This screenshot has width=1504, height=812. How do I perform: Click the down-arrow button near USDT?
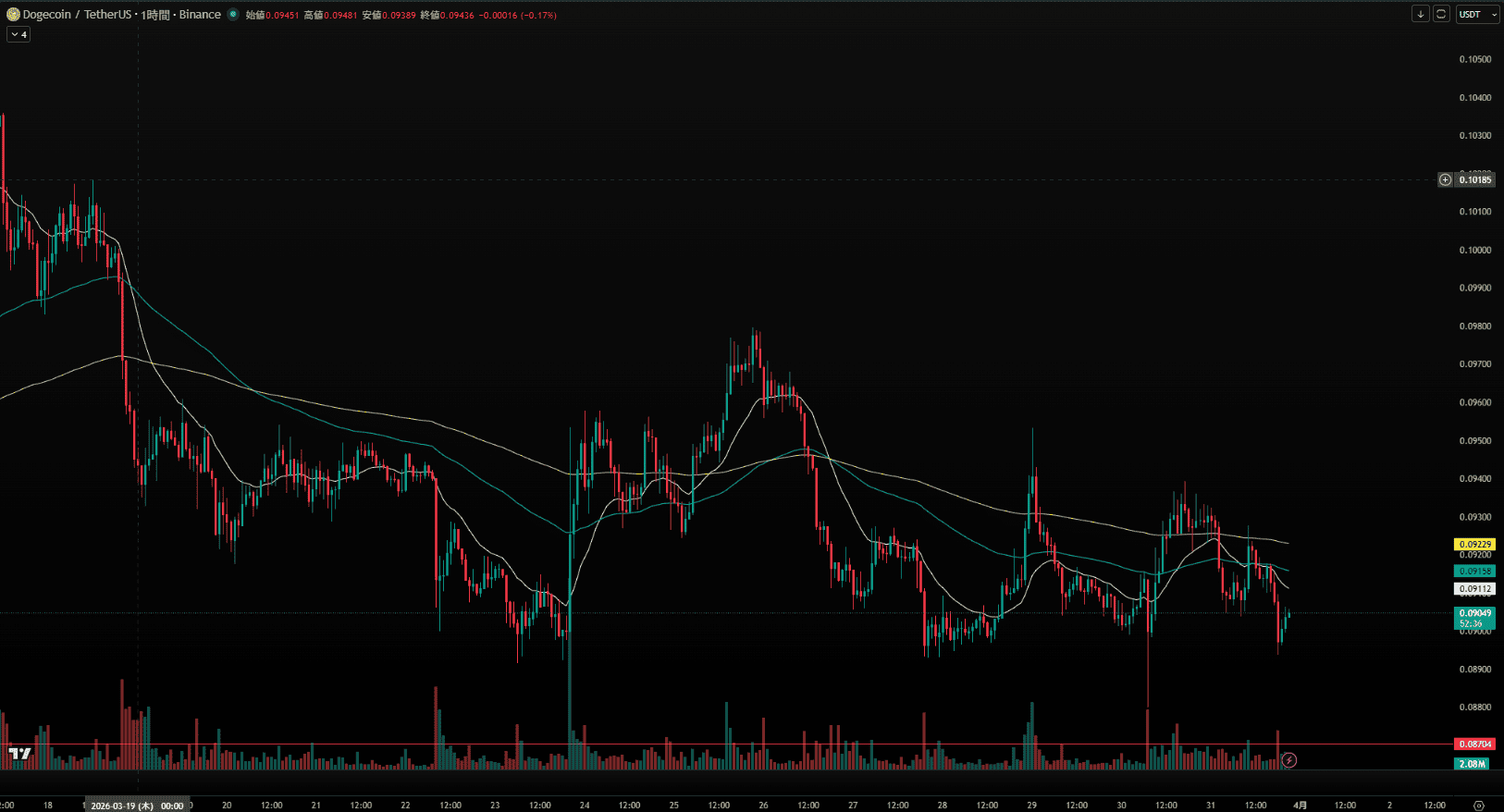(x=1421, y=14)
